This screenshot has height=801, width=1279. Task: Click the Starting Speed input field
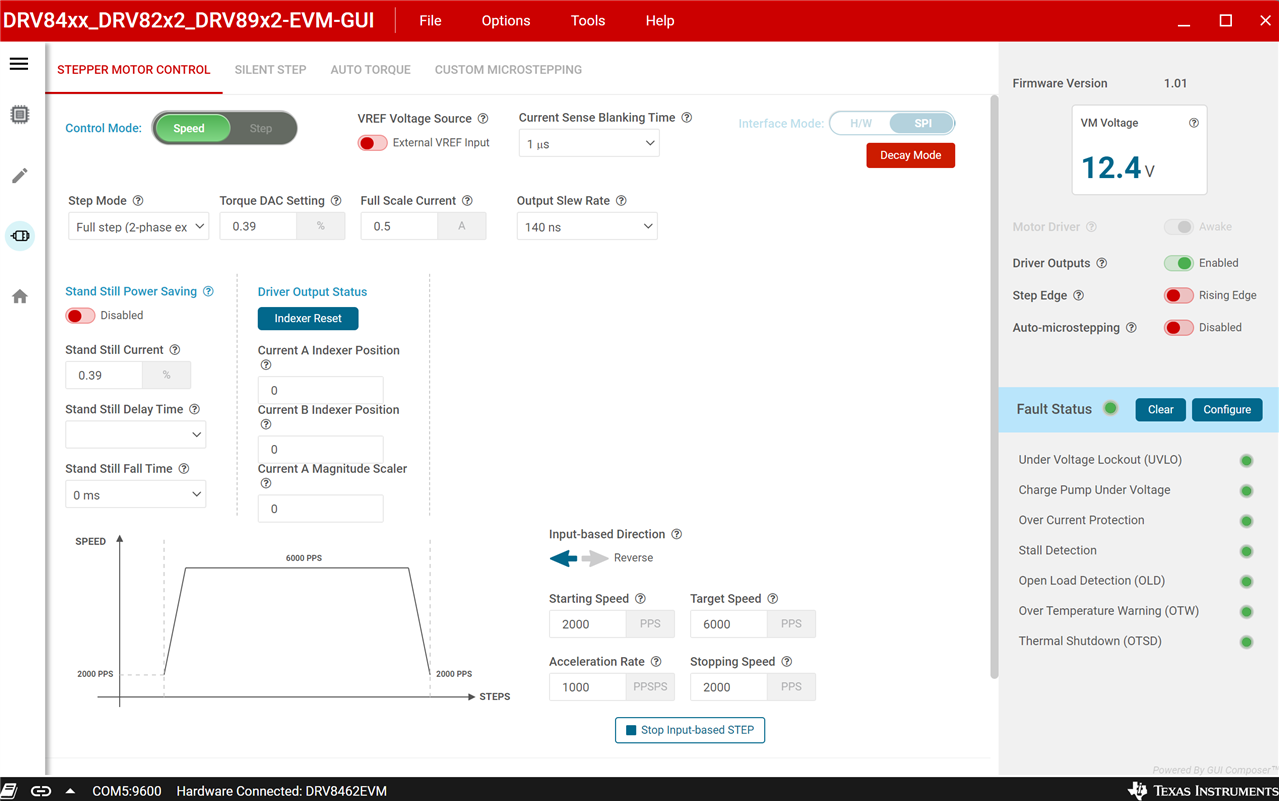(588, 624)
